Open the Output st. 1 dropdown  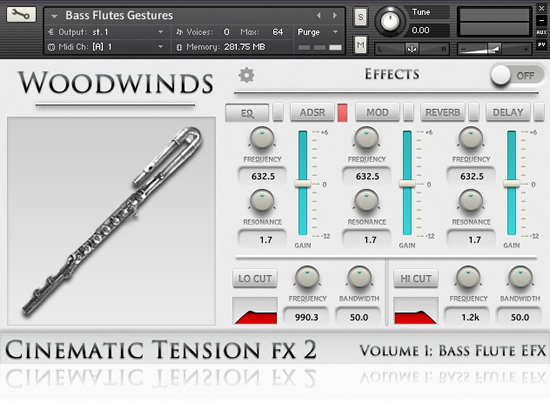point(105,32)
